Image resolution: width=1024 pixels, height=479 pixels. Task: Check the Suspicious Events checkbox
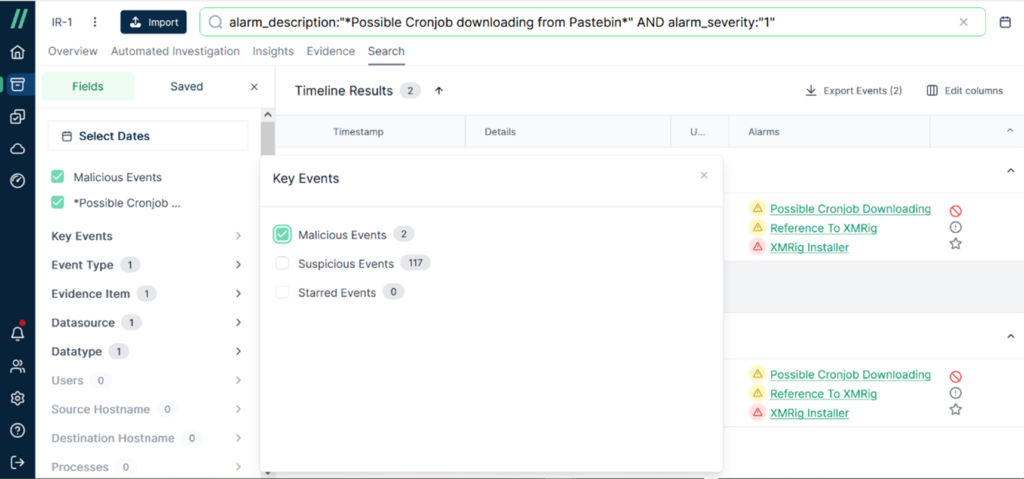click(x=282, y=263)
